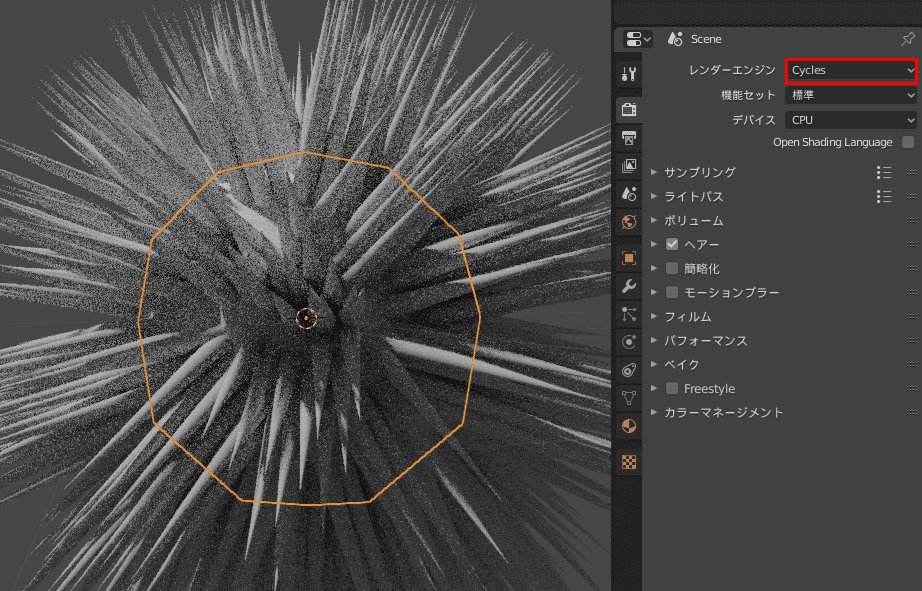Open the Physics properties tab
Viewport: 922px width, 591px height.
[x=629, y=342]
